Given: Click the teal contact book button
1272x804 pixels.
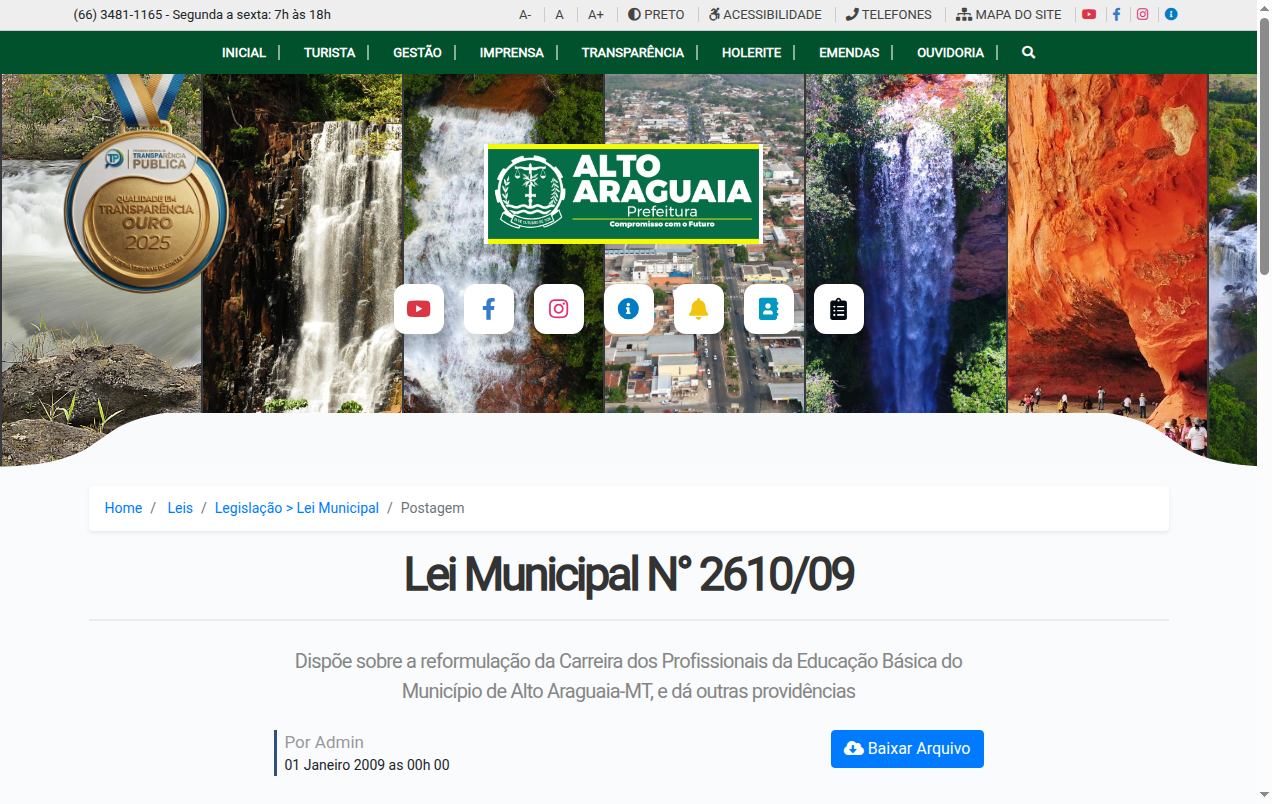Looking at the screenshot, I should click(769, 309).
